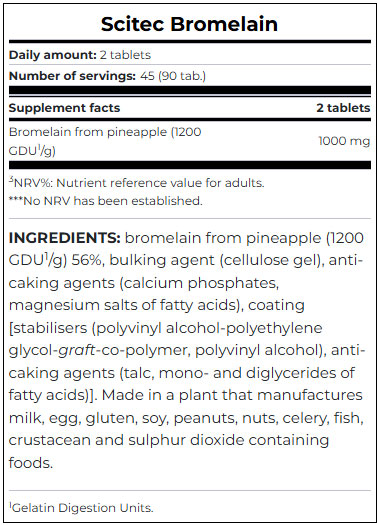The image size is (379, 525).
Task: Click the NRV% nutrient reference footnote
Action: click(x=137, y=183)
